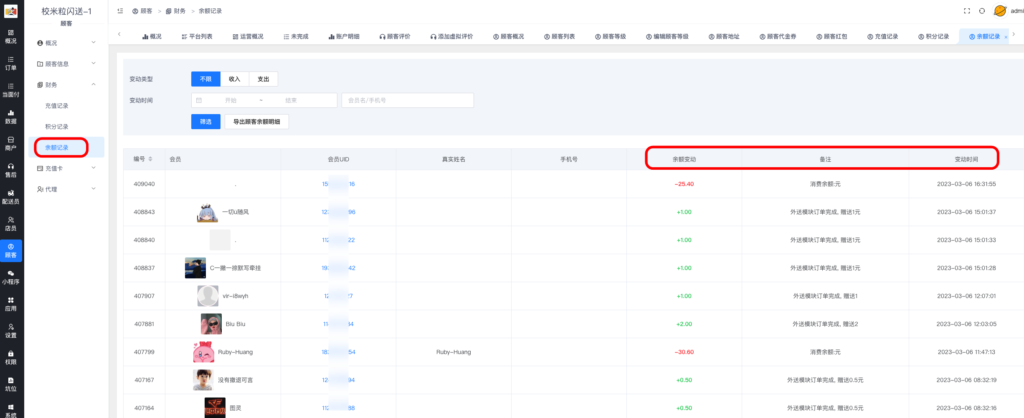1024x418 pixels.
Task: Open 订单 in the dark sidebar
Action: tap(10, 63)
